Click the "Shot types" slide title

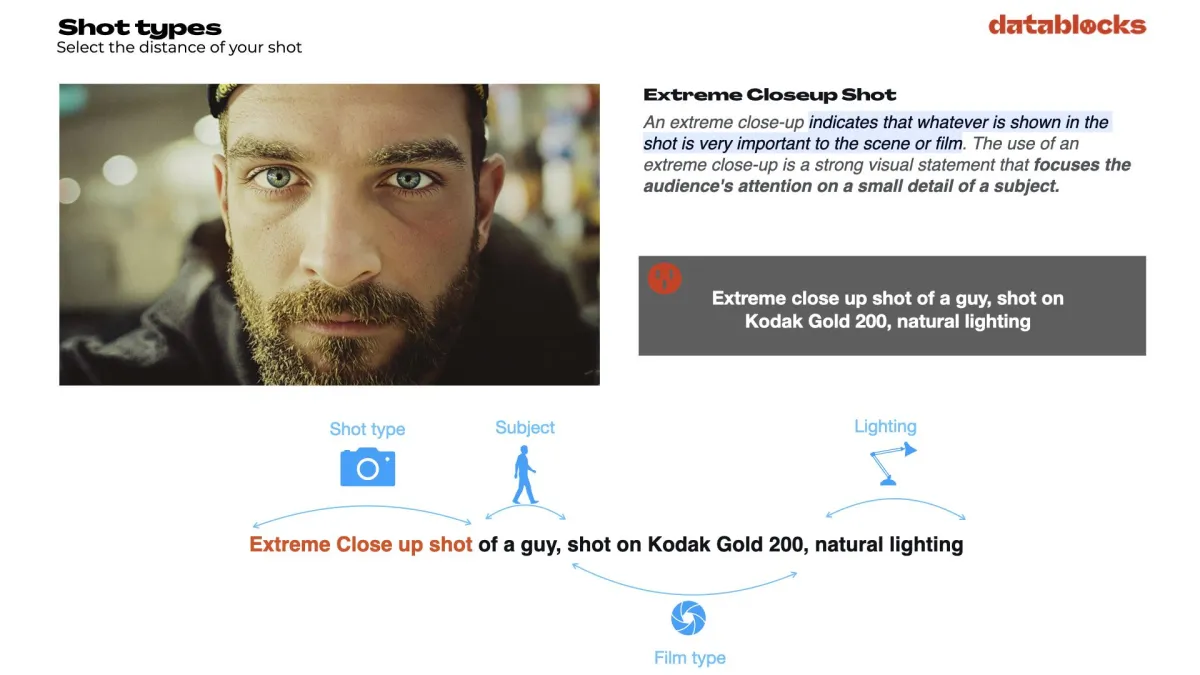click(x=140, y=27)
